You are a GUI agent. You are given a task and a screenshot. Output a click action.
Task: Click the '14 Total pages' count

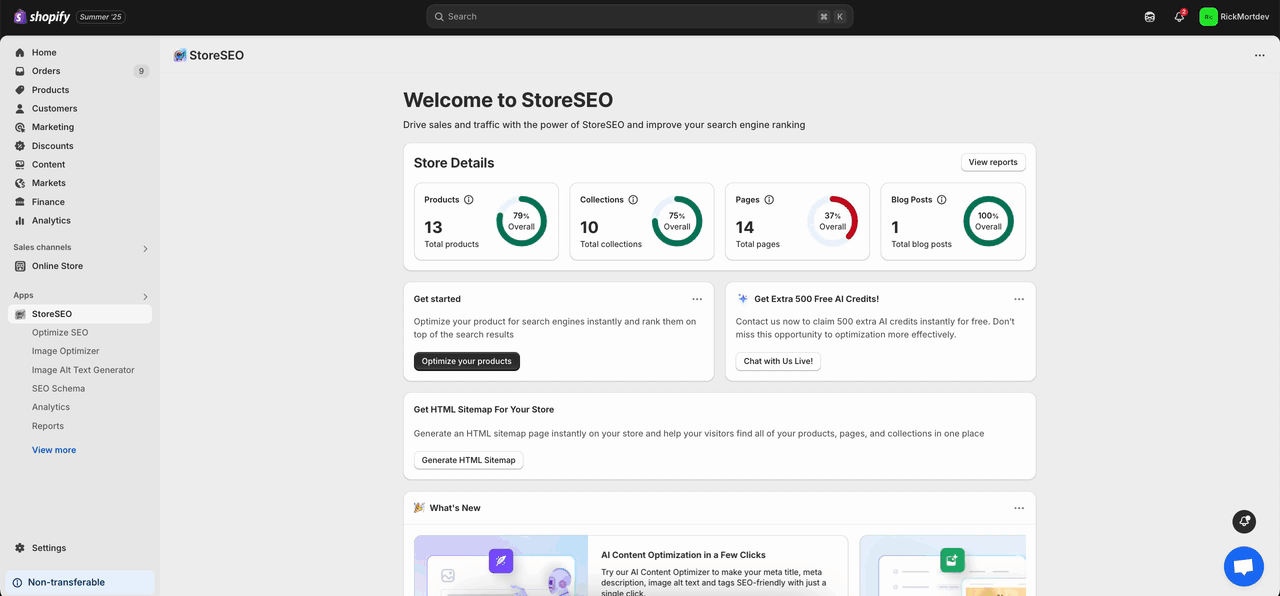point(758,234)
